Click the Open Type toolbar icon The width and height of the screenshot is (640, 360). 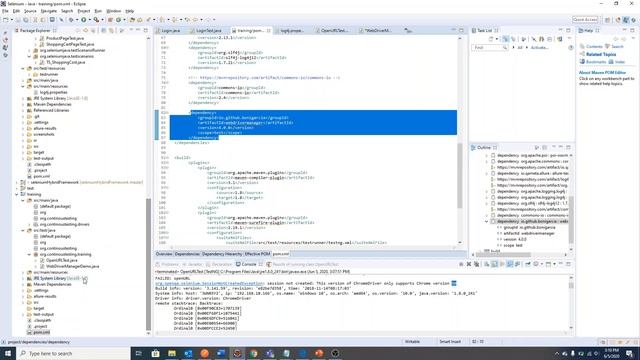coord(132,20)
